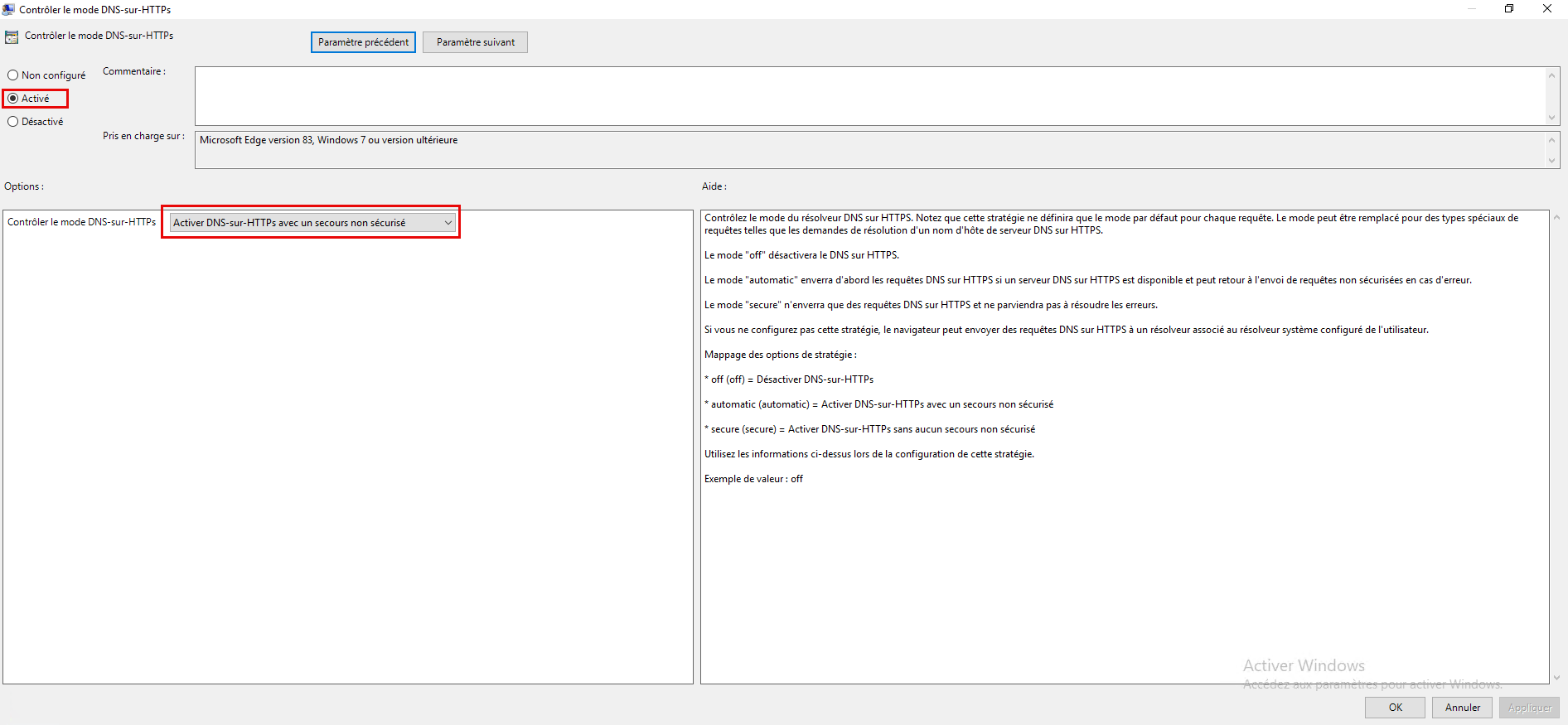Click the Paramètre suivant button

click(x=475, y=42)
